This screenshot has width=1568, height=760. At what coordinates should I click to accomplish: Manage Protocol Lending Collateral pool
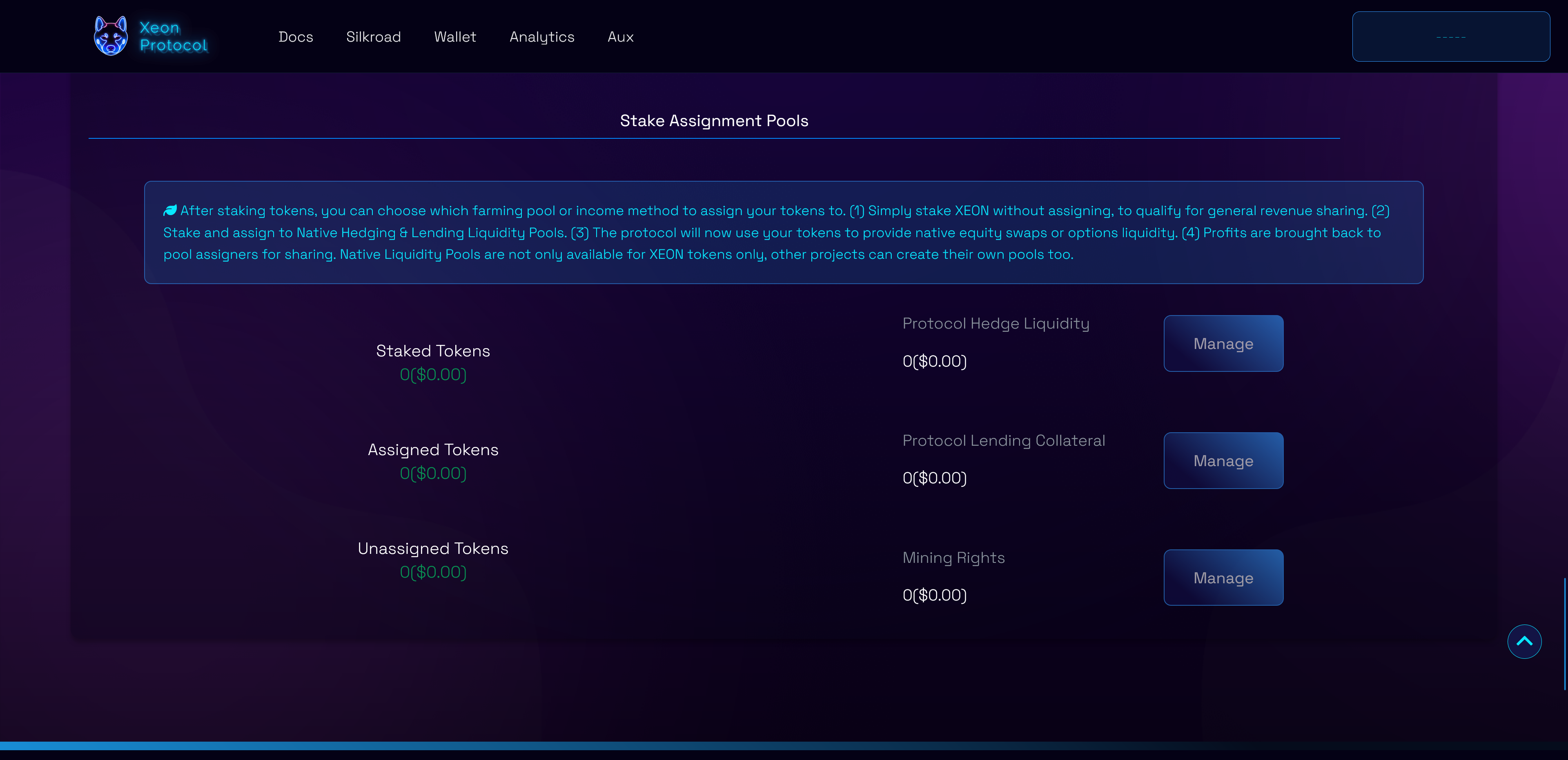(1223, 461)
